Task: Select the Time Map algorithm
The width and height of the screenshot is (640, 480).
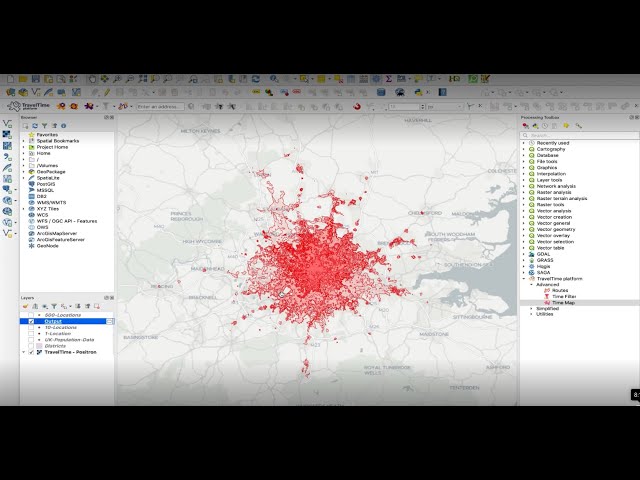Action: 564,303
